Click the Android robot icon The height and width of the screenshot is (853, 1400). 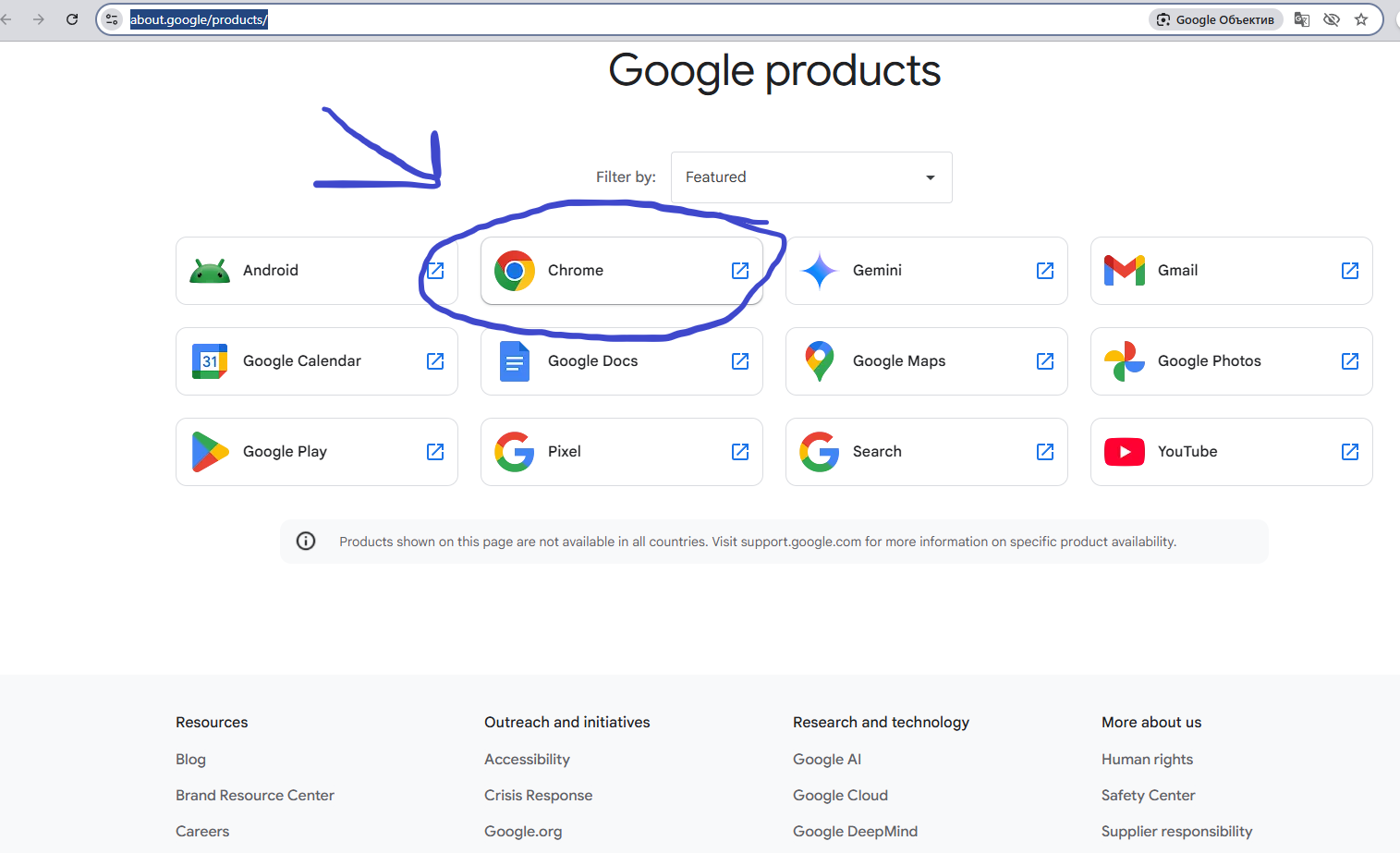pos(210,271)
